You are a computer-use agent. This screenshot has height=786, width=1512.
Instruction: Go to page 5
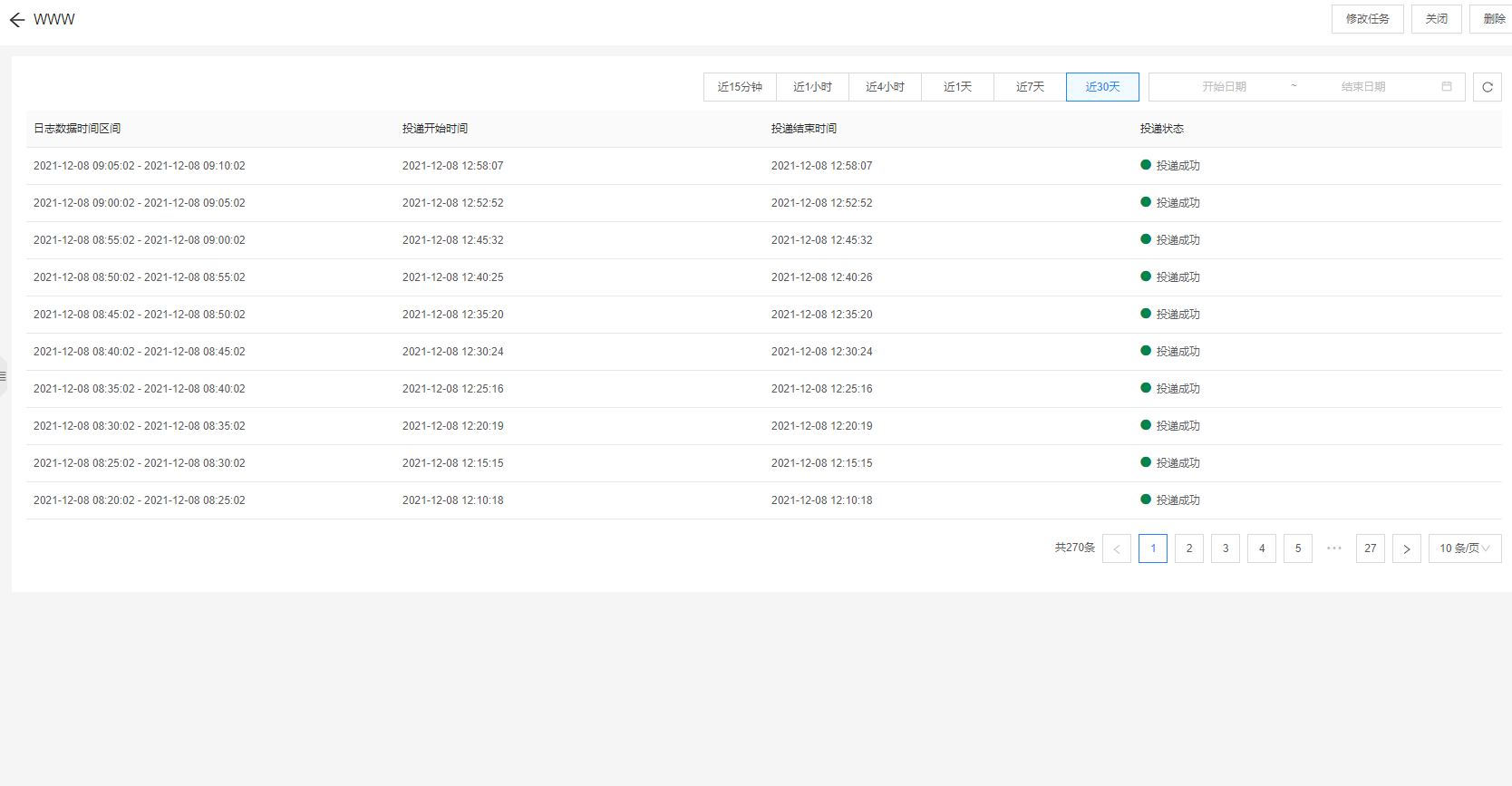pyautogui.click(x=1297, y=548)
